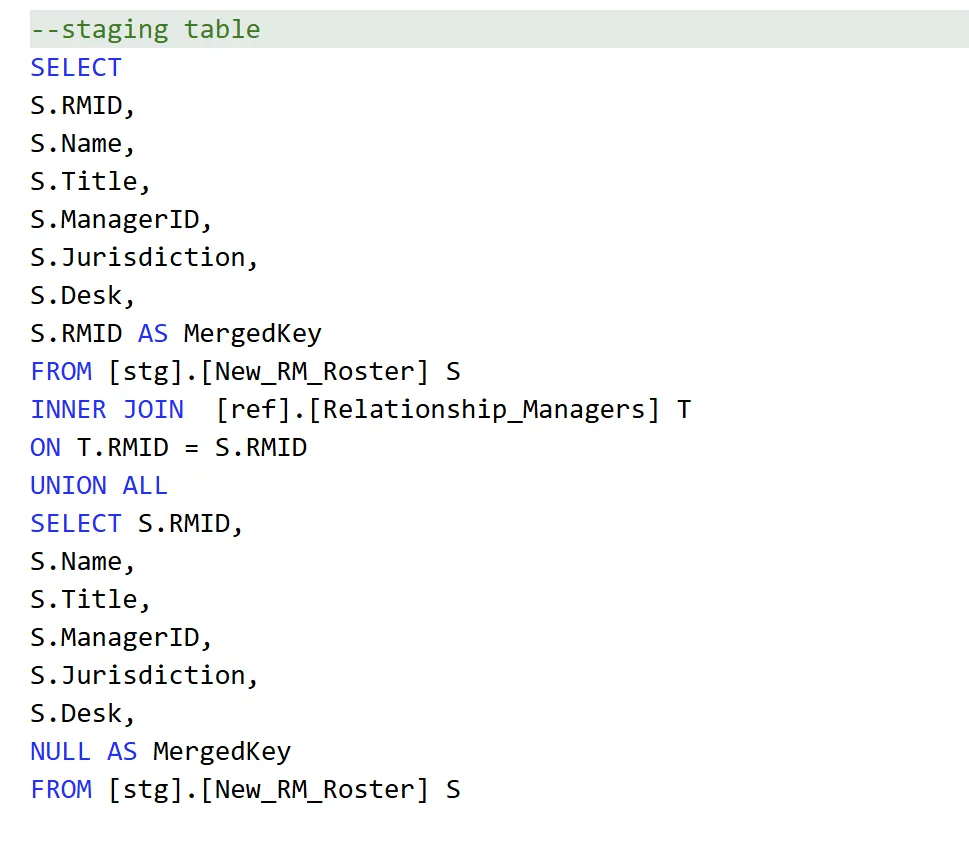Click 'S.Desk,' directly above 'NULL AS MergedKey'
Screen dimensions: 969x862
click(x=82, y=714)
